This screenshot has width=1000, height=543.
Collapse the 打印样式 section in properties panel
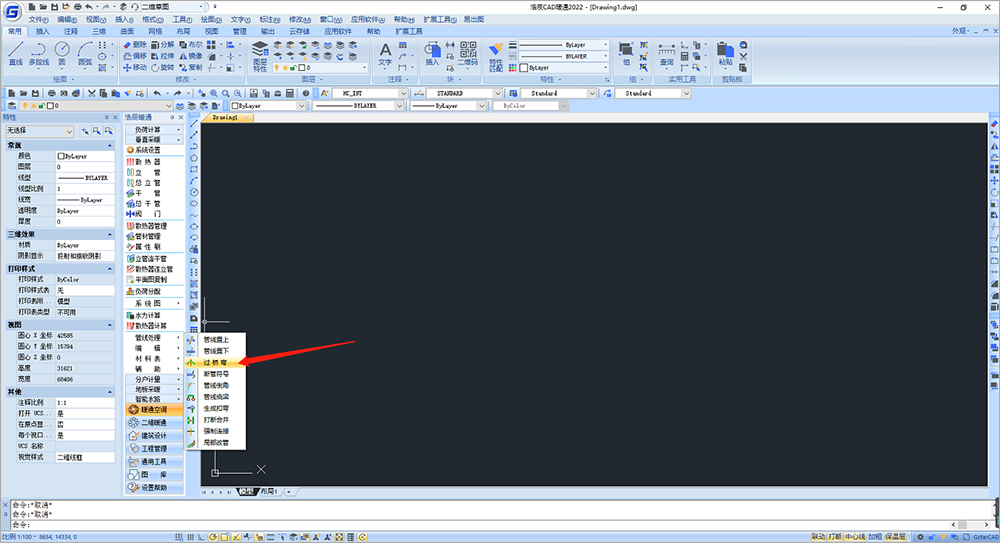click(110, 269)
